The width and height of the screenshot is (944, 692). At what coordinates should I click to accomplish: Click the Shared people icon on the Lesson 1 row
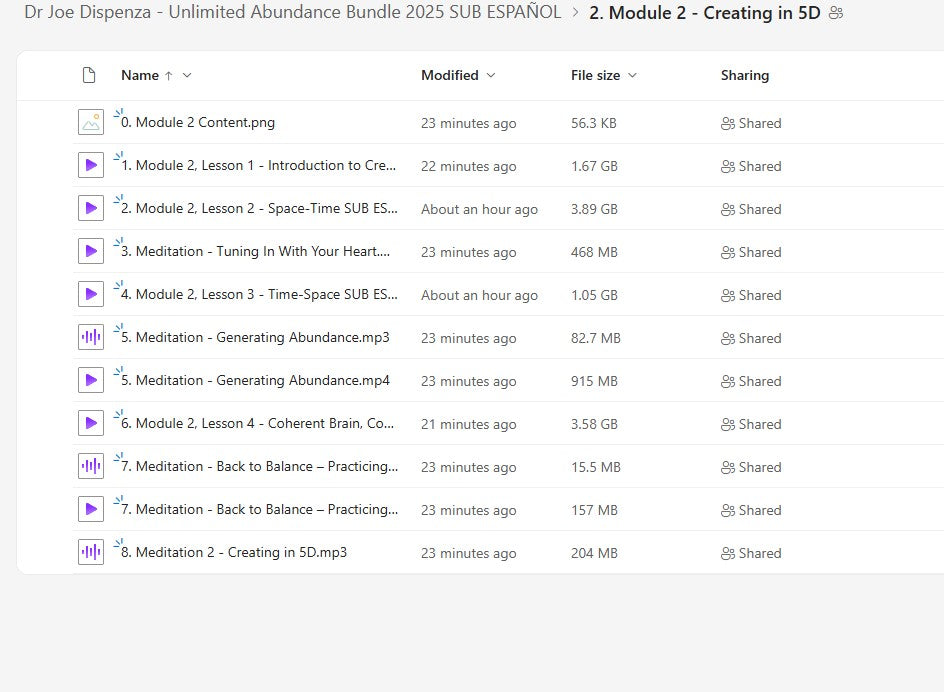click(729, 166)
